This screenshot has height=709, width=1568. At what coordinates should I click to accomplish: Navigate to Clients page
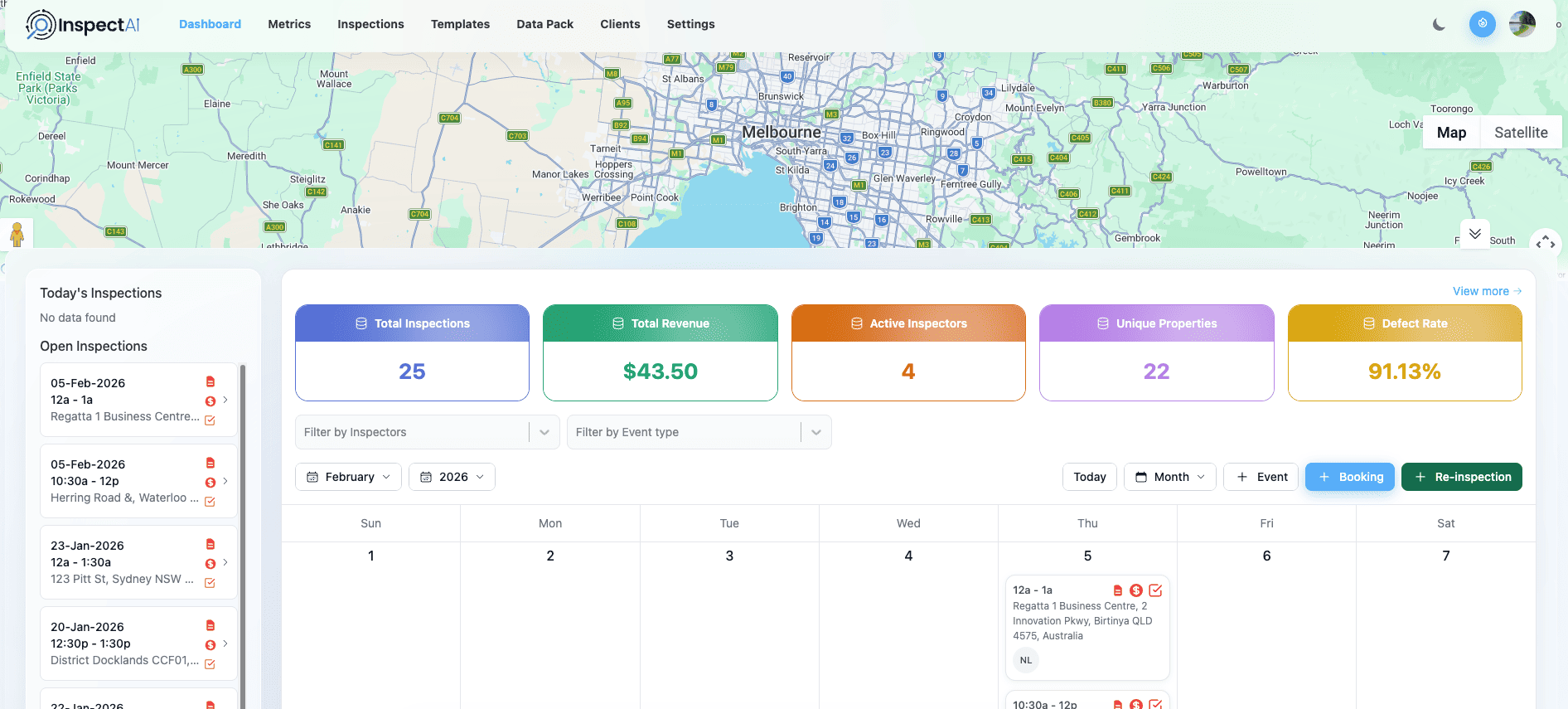[620, 24]
